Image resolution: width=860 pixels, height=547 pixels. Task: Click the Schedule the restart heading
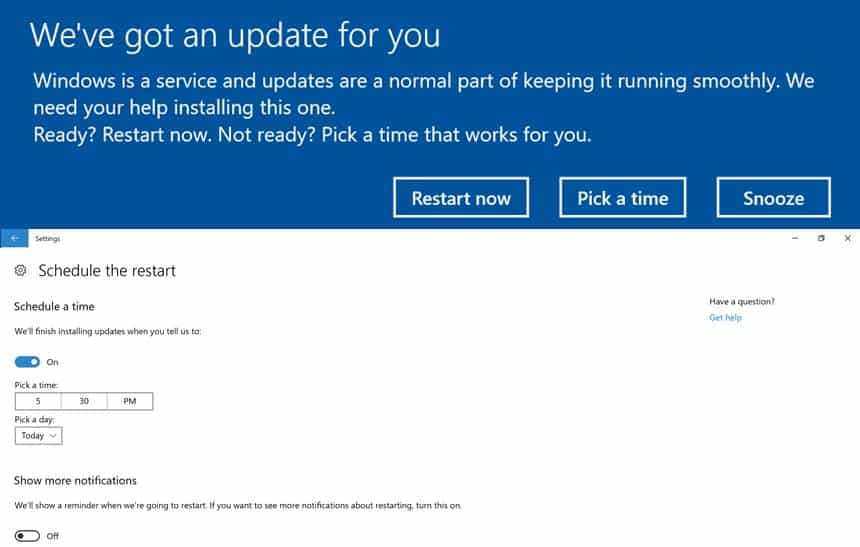click(x=107, y=270)
